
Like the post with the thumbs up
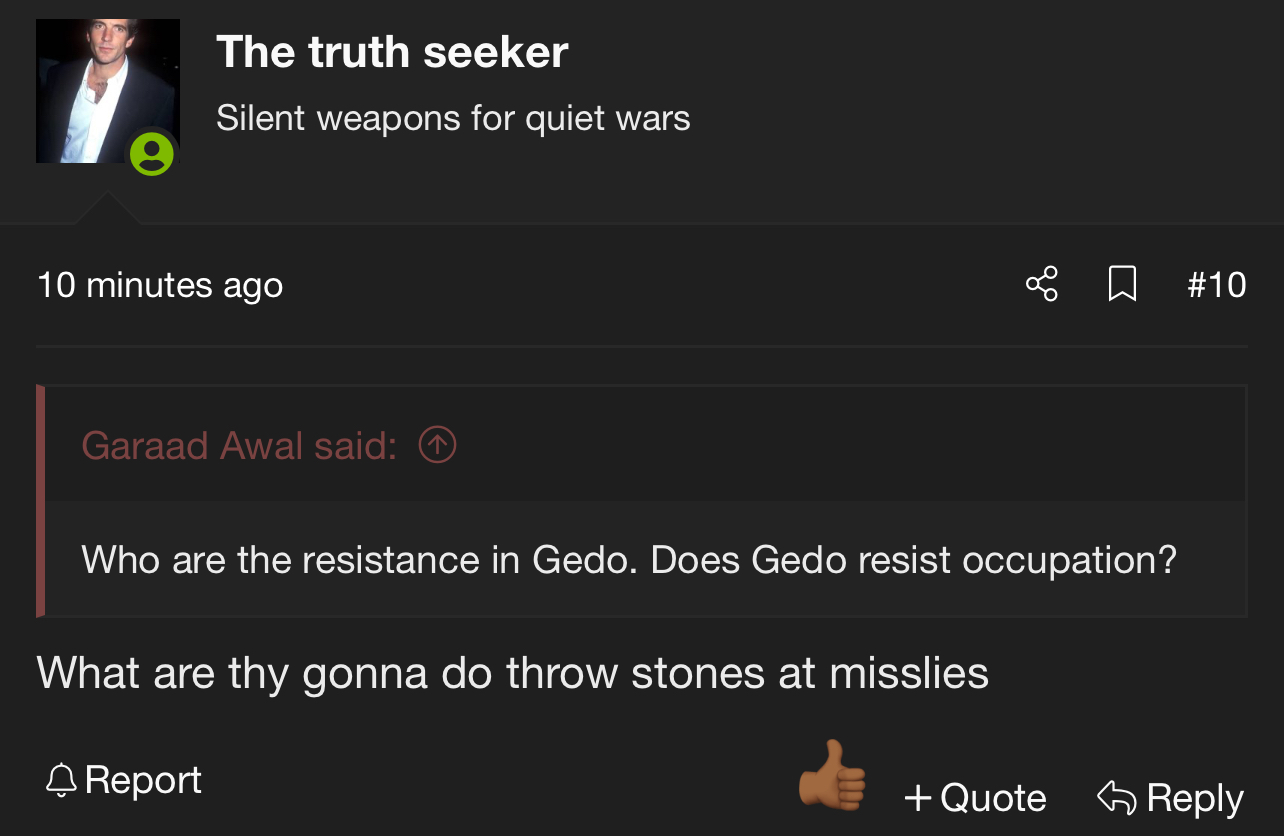[832, 776]
